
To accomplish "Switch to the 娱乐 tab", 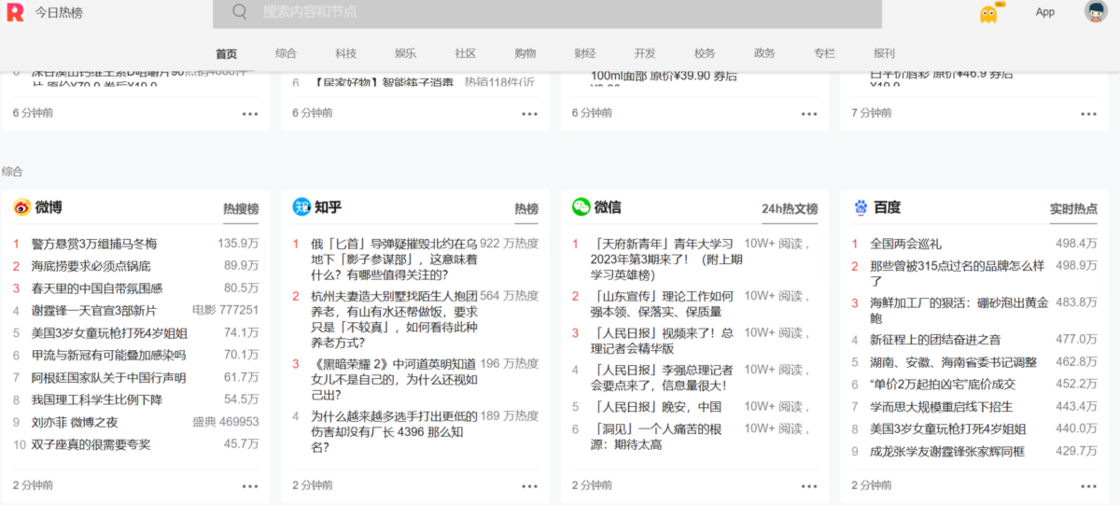I will 406,54.
